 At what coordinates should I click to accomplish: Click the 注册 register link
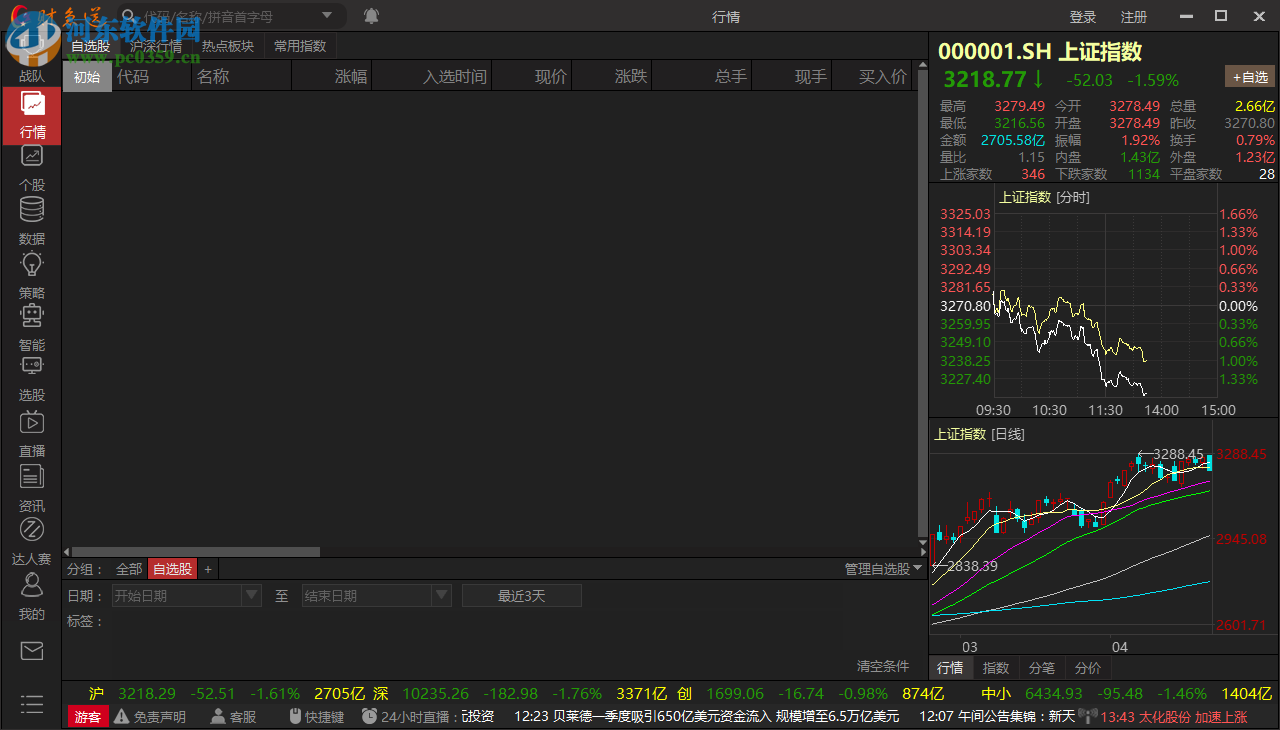click(1134, 17)
